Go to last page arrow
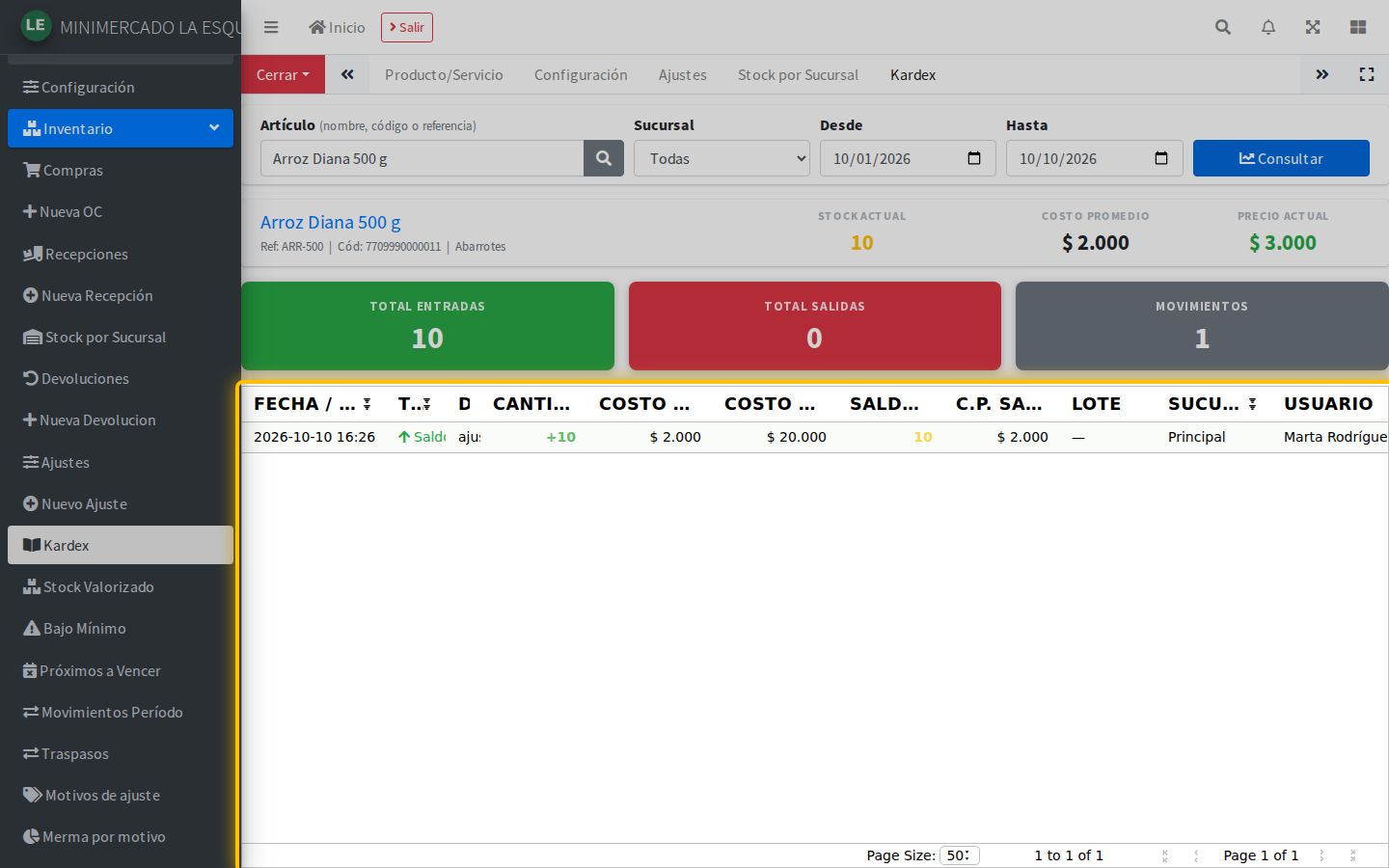 point(1352,855)
